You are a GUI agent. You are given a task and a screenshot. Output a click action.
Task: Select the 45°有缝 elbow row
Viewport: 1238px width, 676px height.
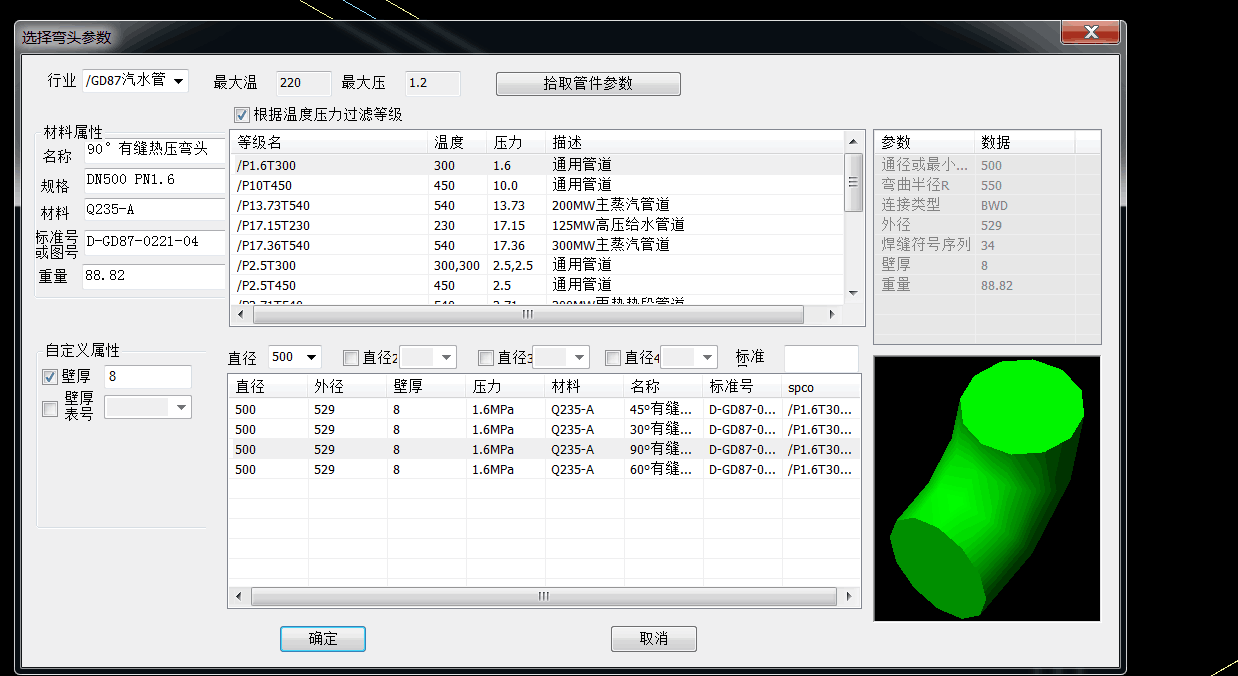click(x=540, y=409)
